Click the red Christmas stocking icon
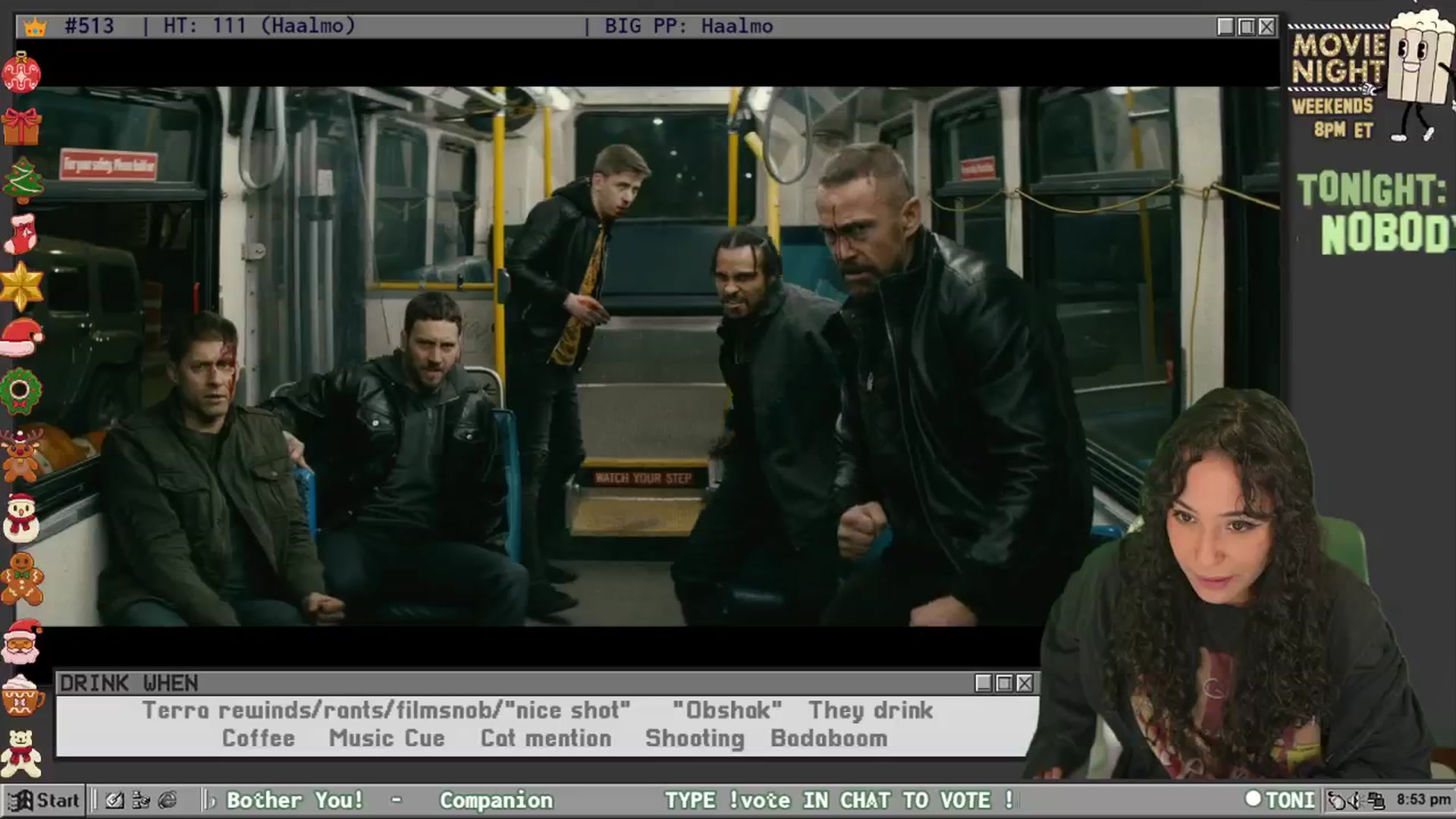Image resolution: width=1456 pixels, height=819 pixels. pyautogui.click(x=21, y=233)
